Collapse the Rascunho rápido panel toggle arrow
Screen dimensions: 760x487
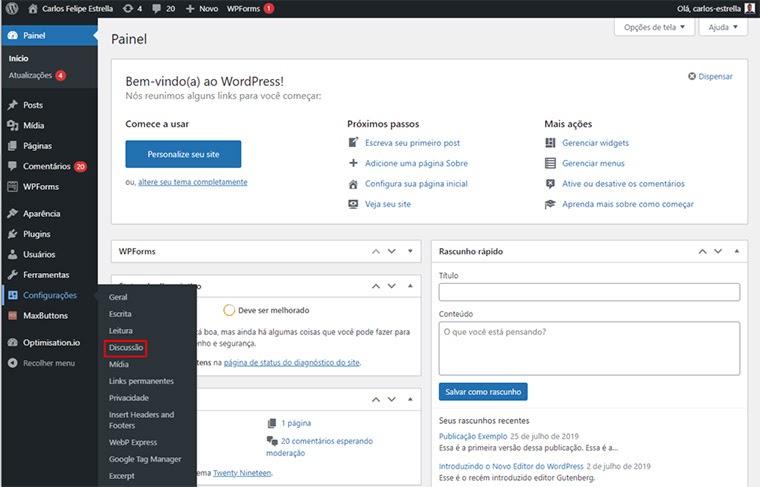click(737, 251)
